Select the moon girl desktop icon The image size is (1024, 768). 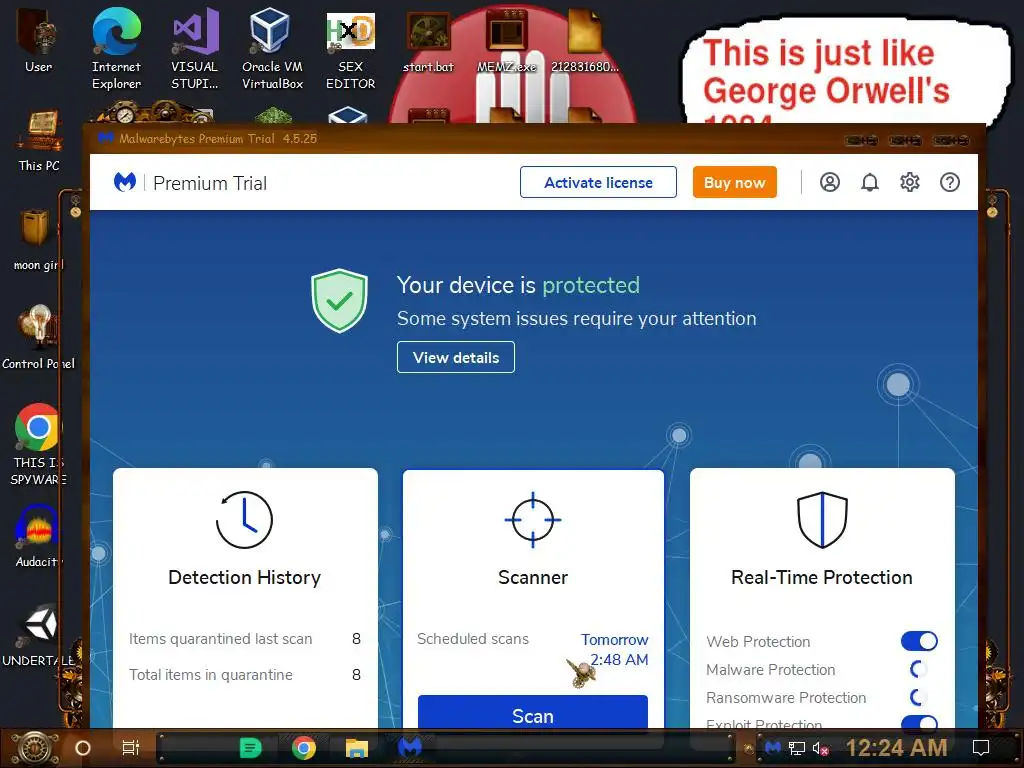(39, 240)
